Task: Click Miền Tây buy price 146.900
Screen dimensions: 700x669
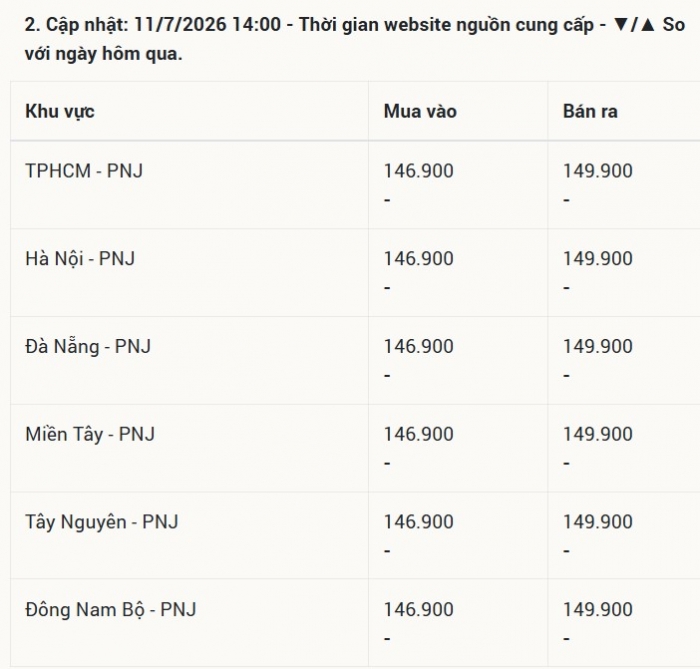Action: click(x=419, y=434)
